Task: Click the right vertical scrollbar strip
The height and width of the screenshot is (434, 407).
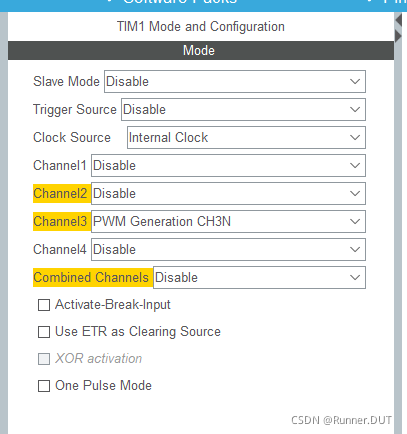Action: pyautogui.click(x=398, y=233)
